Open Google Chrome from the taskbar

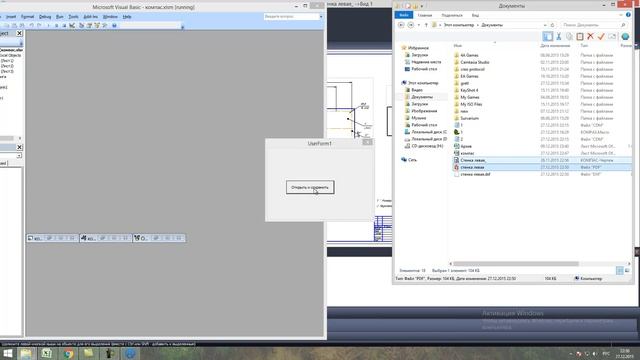68,353
